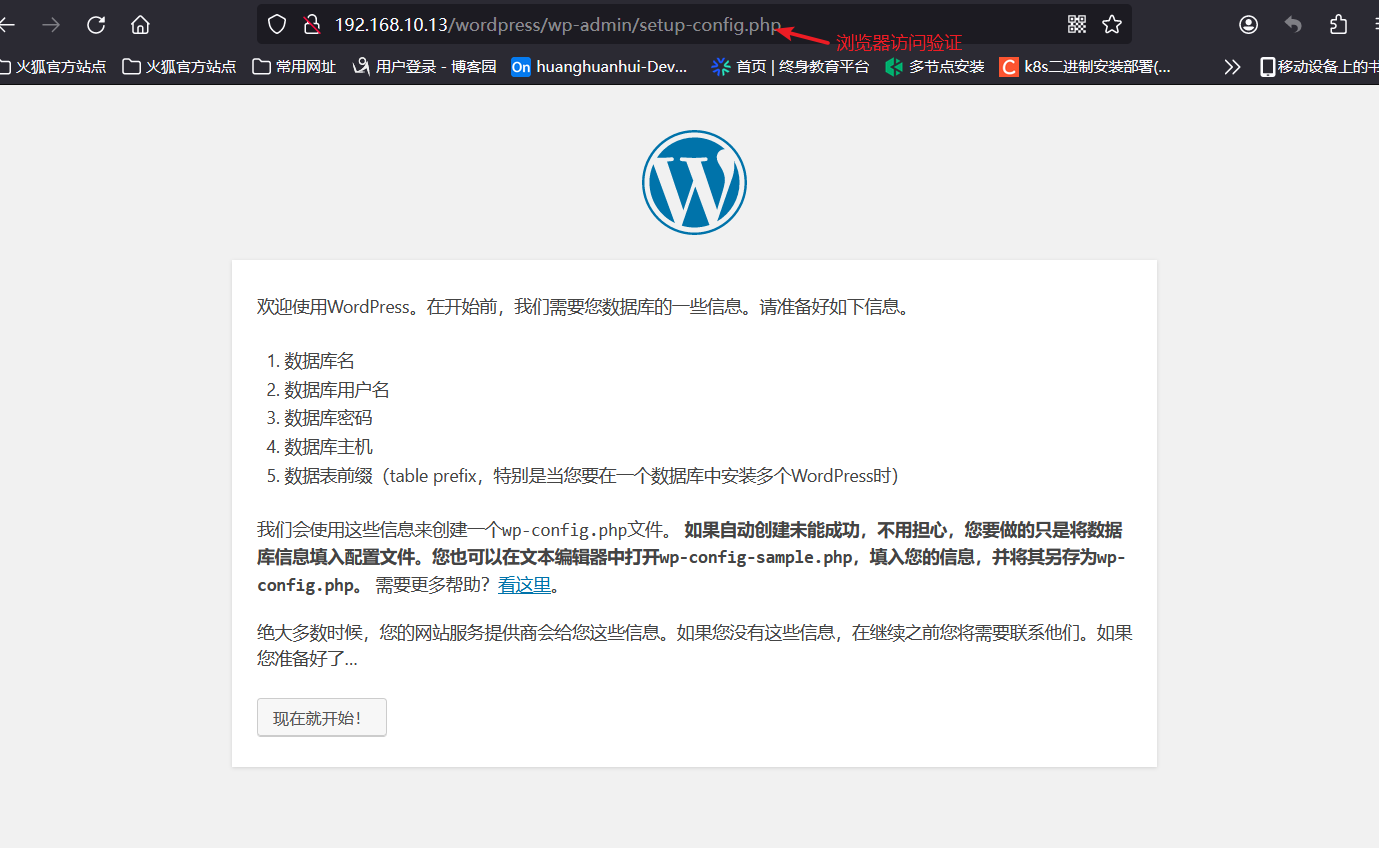Screen dimensions: 1379x848
Task: Click list item 数据库用户名
Action: coord(337,390)
